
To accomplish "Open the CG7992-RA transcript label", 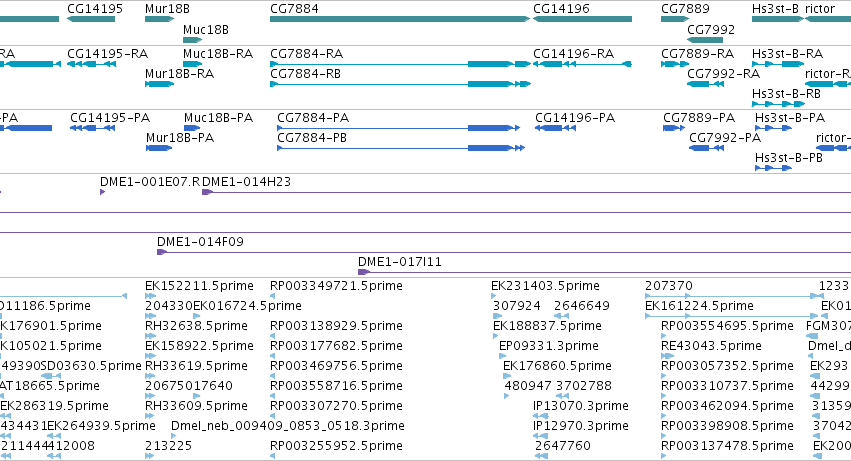I will tap(723, 74).
